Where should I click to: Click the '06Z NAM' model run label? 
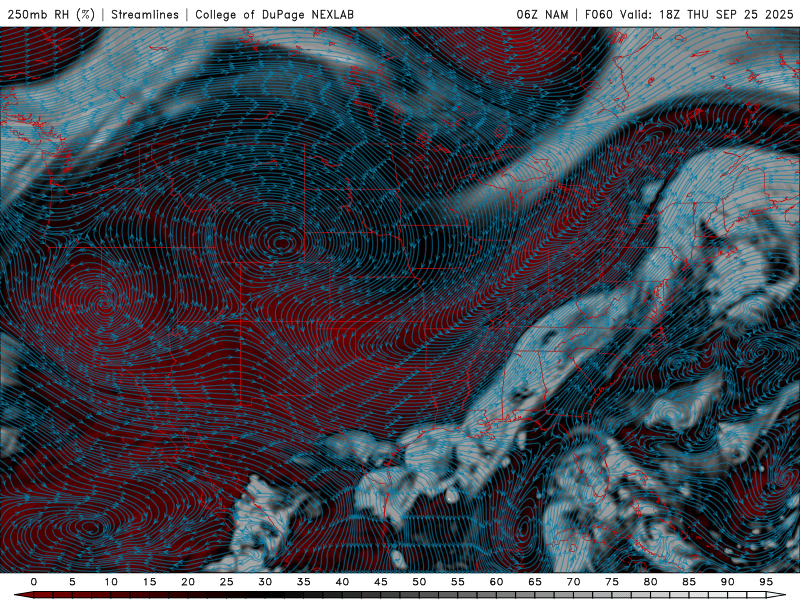542,14
